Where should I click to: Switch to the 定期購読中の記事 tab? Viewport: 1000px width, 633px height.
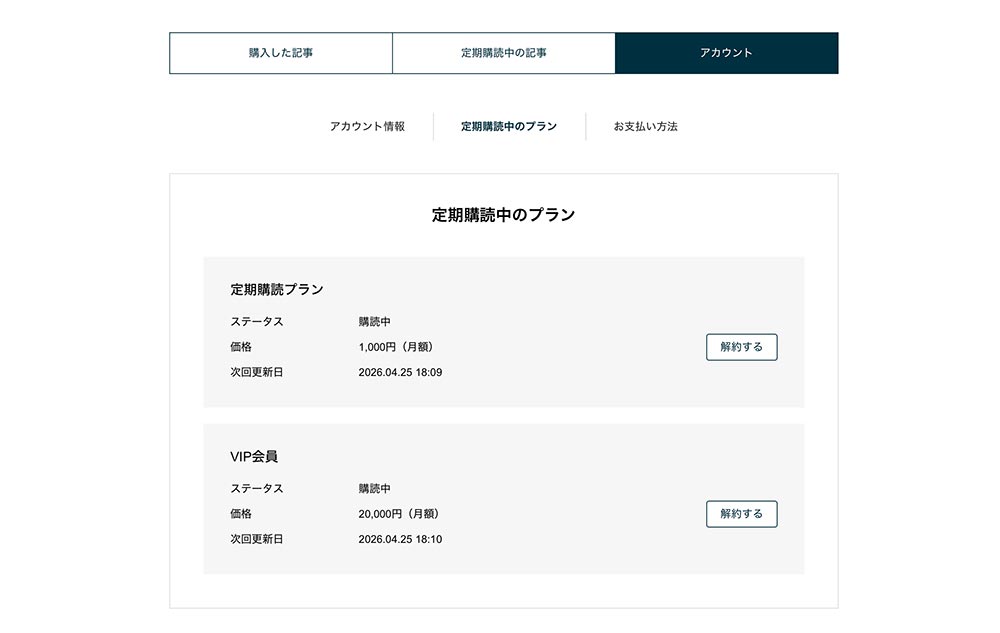coord(504,53)
